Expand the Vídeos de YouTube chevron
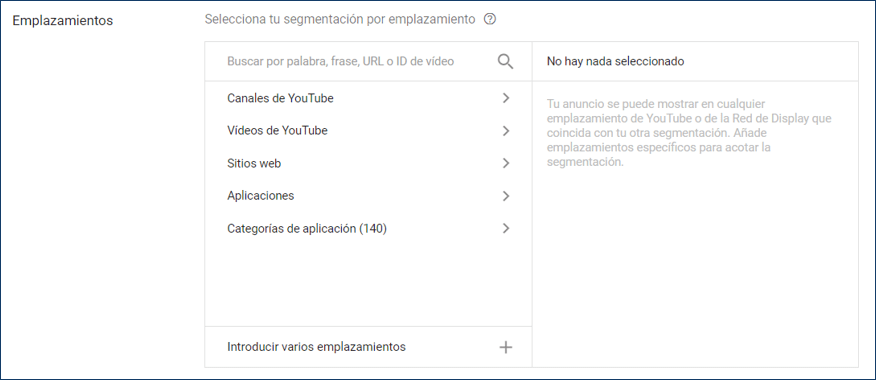Screen dimensions: 876x380 coord(506,131)
